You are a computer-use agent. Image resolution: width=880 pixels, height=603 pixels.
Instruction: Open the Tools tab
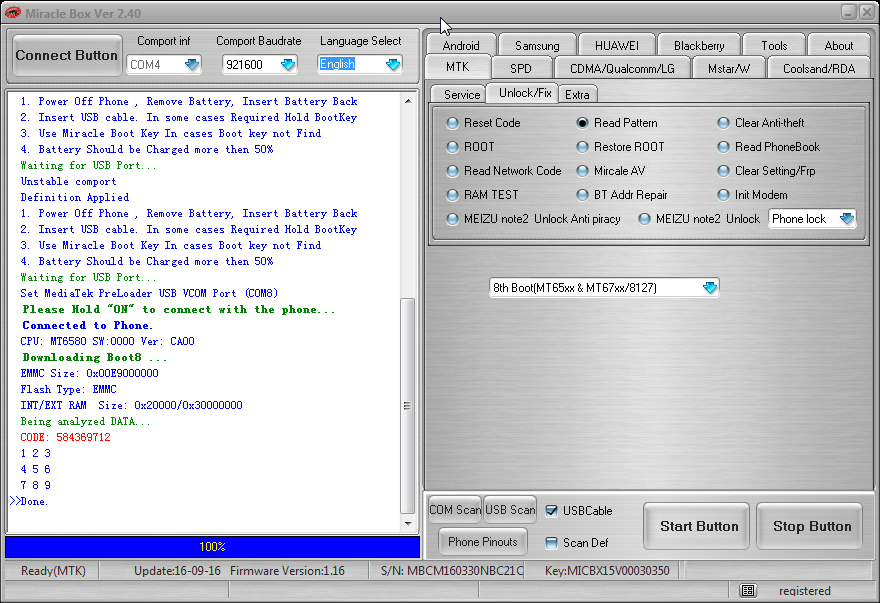[774, 45]
